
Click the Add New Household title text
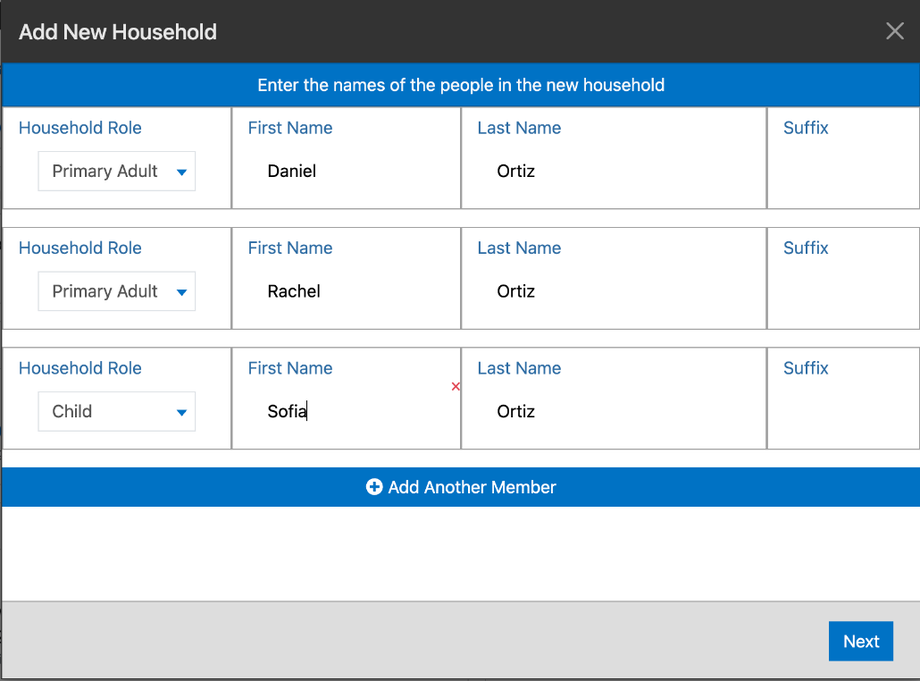[118, 32]
